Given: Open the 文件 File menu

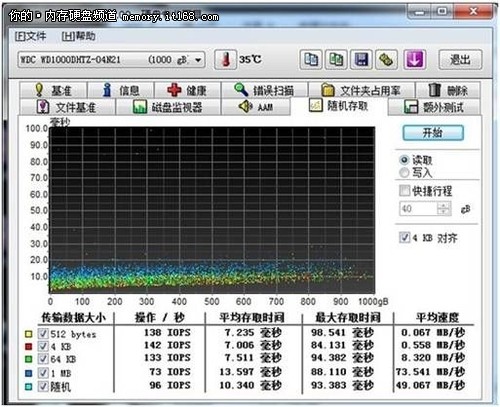Looking at the screenshot, I should pos(30,36).
